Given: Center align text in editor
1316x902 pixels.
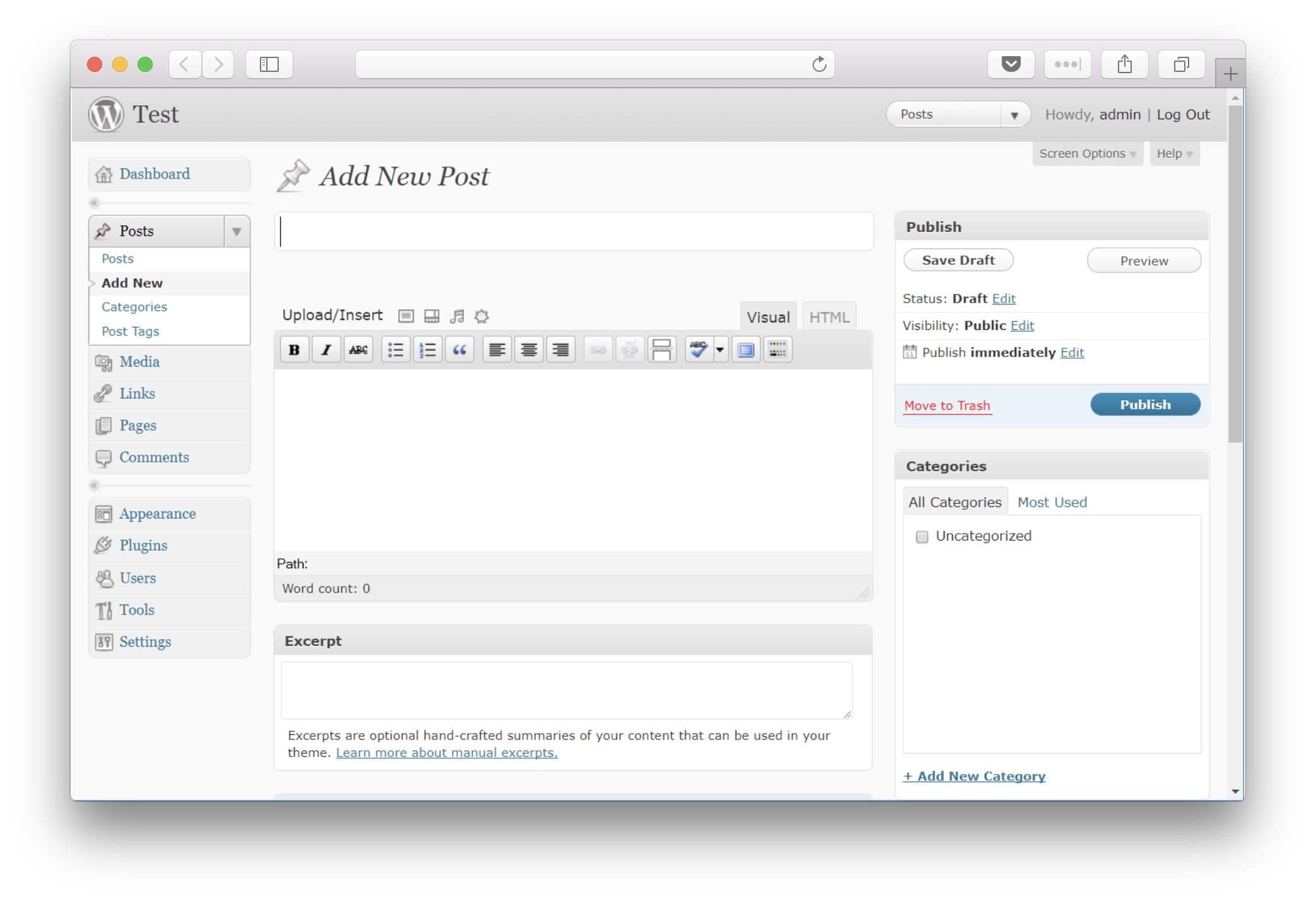Looking at the screenshot, I should tap(529, 349).
